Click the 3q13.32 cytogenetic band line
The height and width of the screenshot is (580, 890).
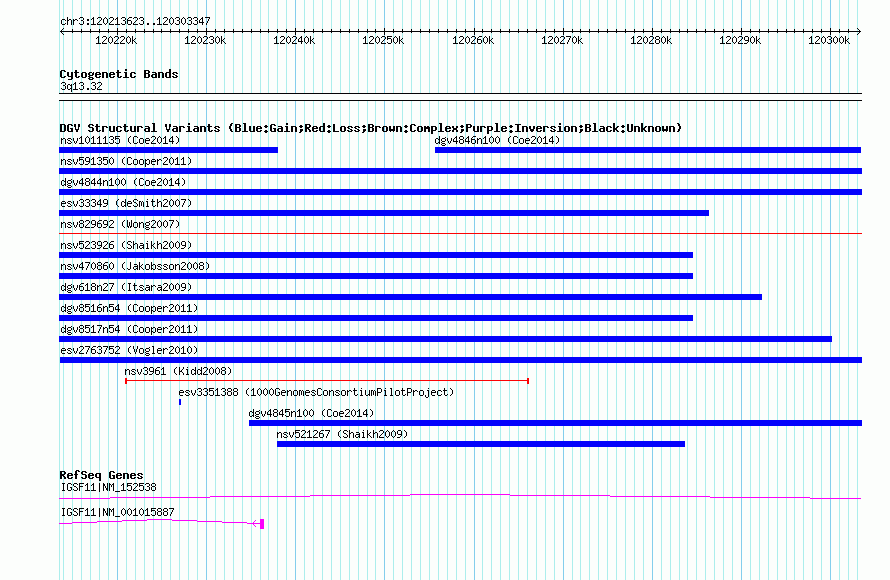[x=460, y=97]
